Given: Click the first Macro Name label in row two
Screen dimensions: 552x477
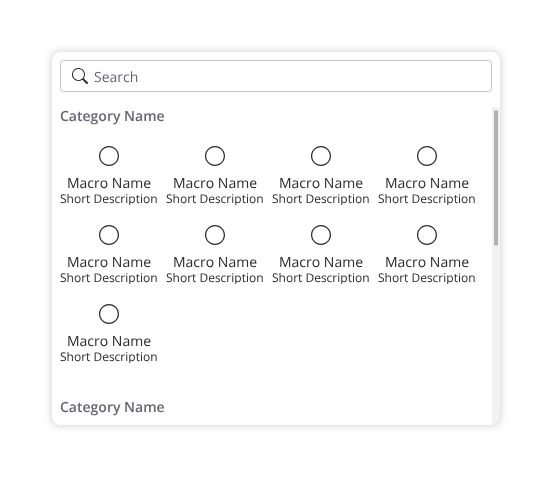Looking at the screenshot, I should [x=109, y=262].
